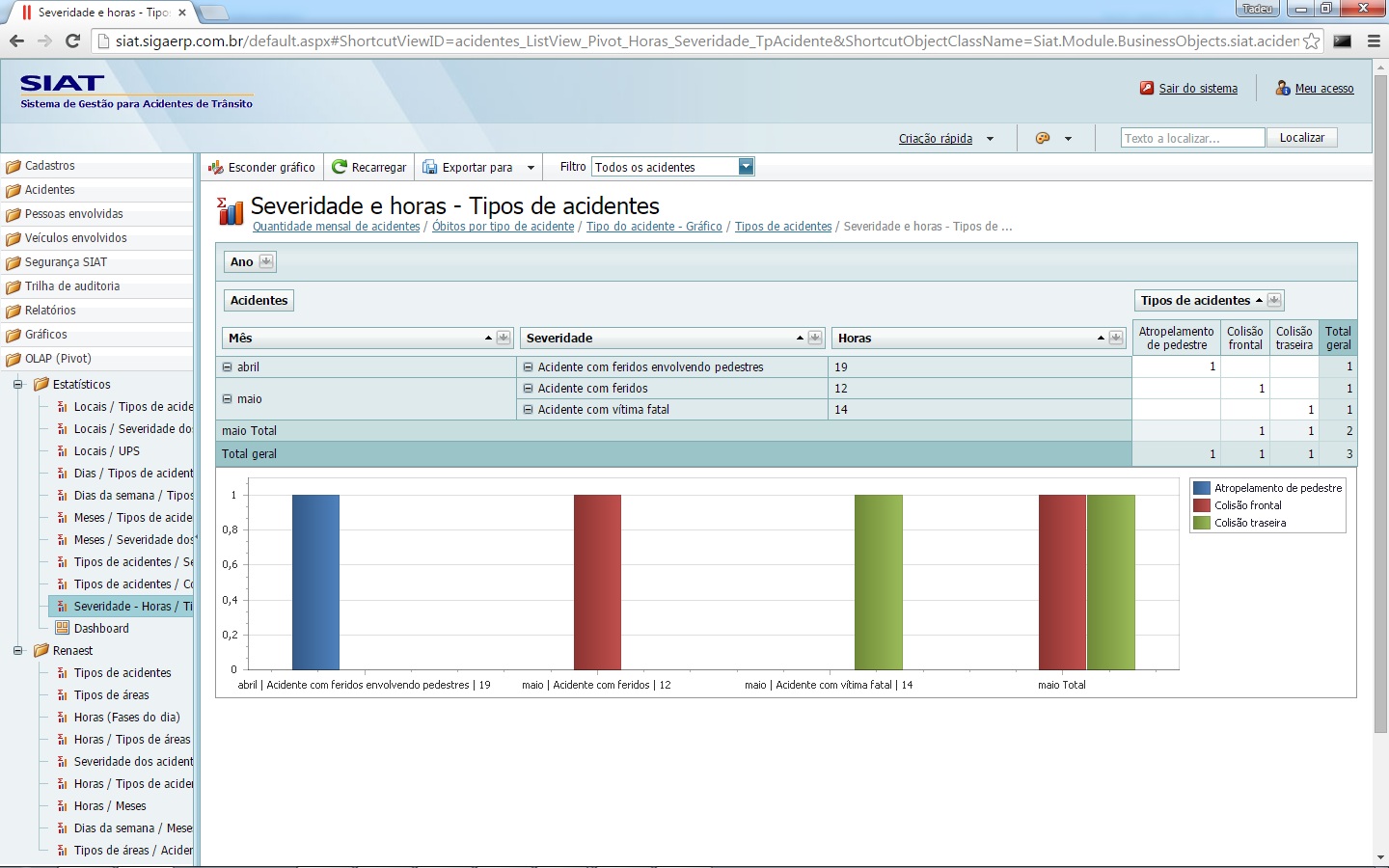Bookmark page with the star icon
1389x868 pixels.
coord(1312,41)
